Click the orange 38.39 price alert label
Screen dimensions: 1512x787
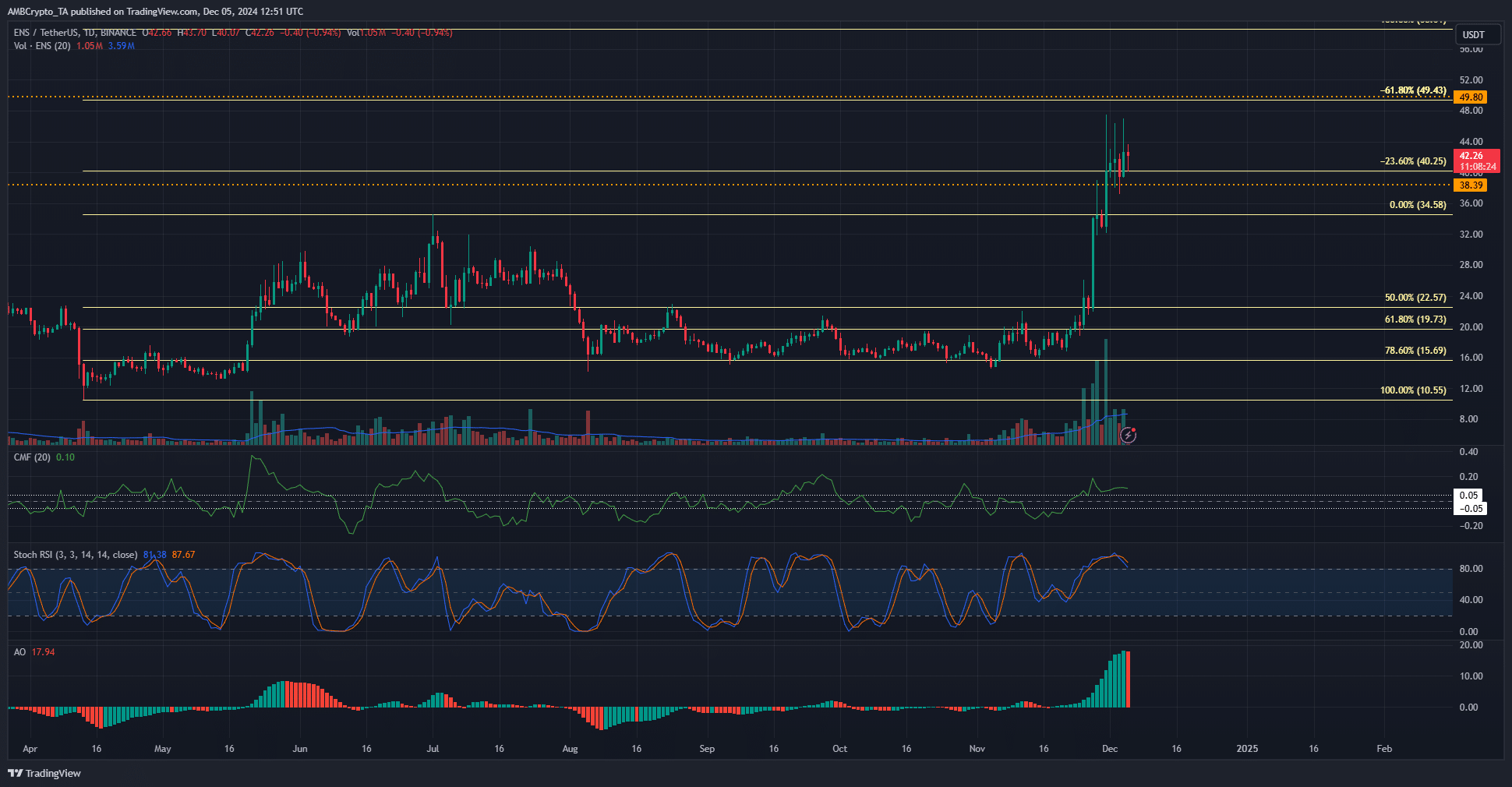pos(1471,185)
